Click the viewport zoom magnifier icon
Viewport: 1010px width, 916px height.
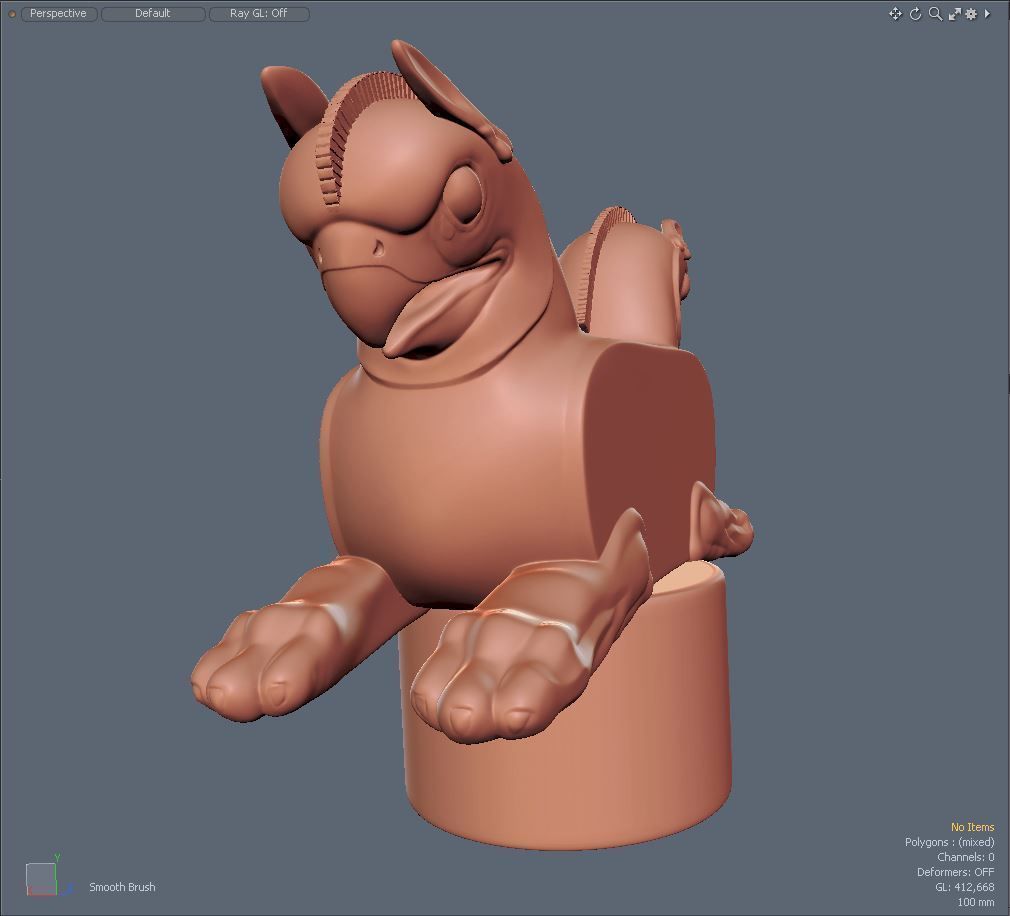(935, 14)
